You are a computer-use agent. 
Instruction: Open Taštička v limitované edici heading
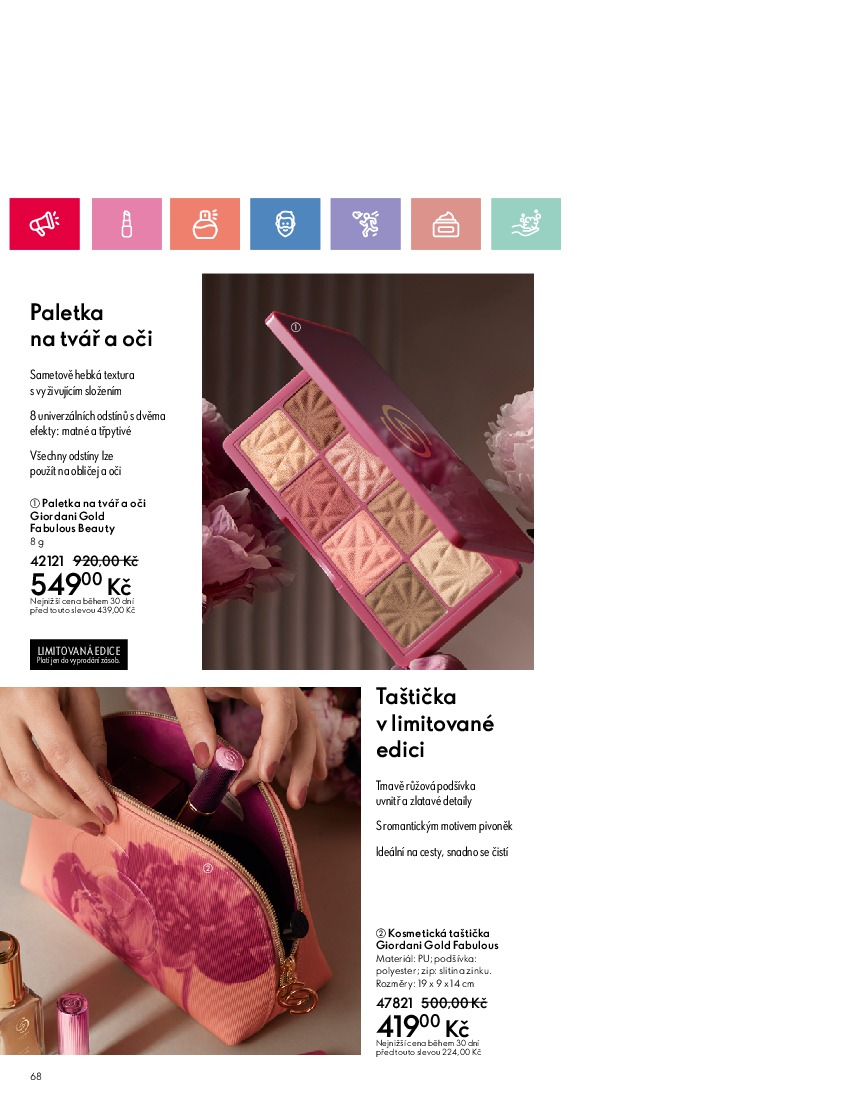(x=435, y=723)
